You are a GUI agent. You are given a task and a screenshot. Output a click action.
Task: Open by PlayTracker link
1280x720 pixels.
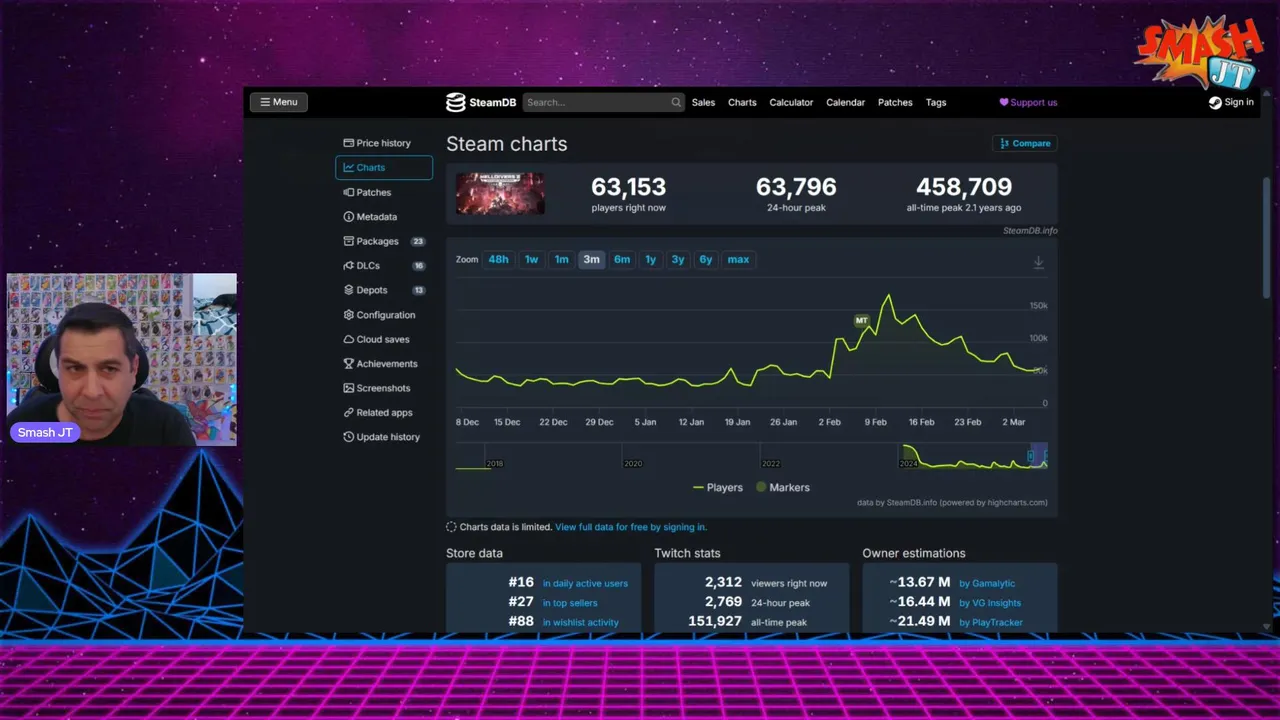991,622
